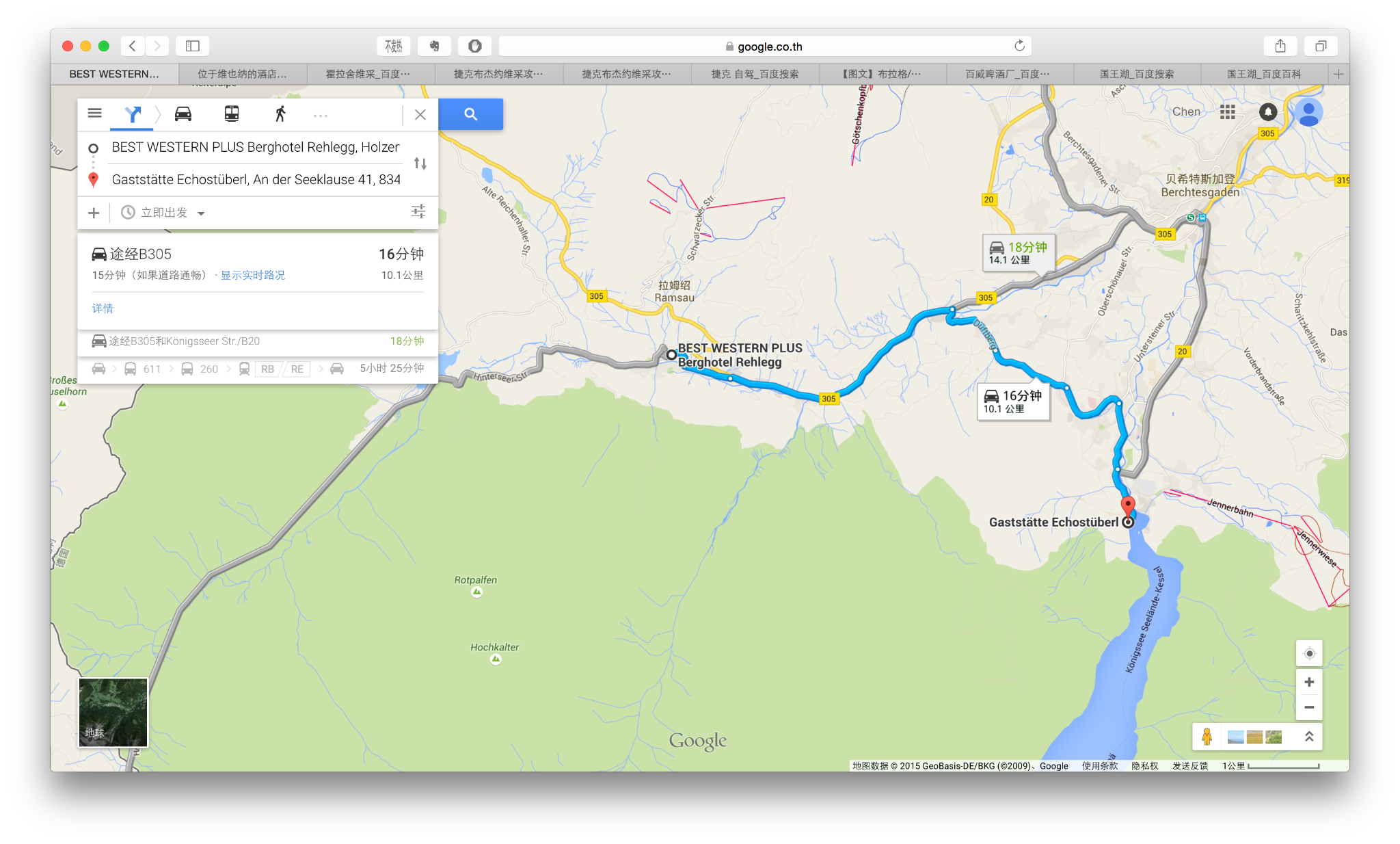Switch to the 位于维也纳的酒店 browser tab
This screenshot has width=1400, height=844.
[x=242, y=74]
